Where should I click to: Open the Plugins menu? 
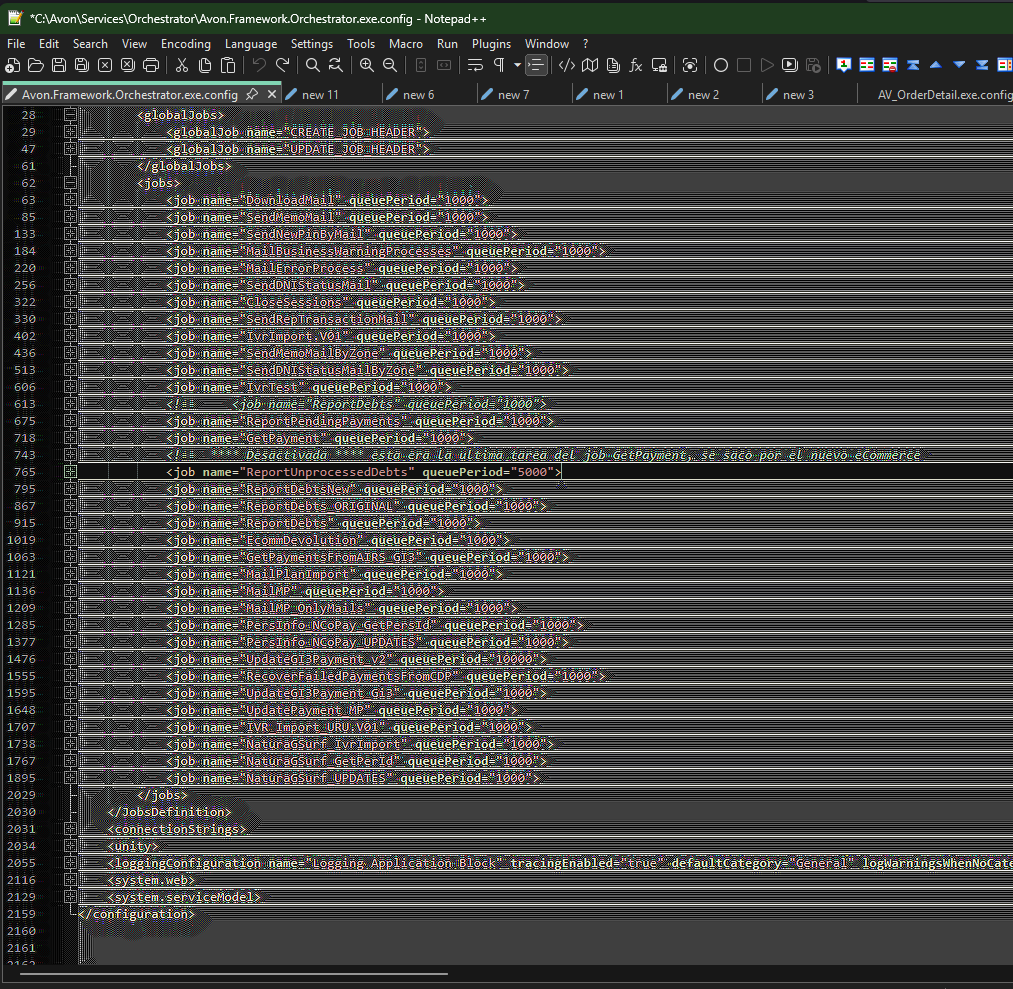pyautogui.click(x=491, y=44)
